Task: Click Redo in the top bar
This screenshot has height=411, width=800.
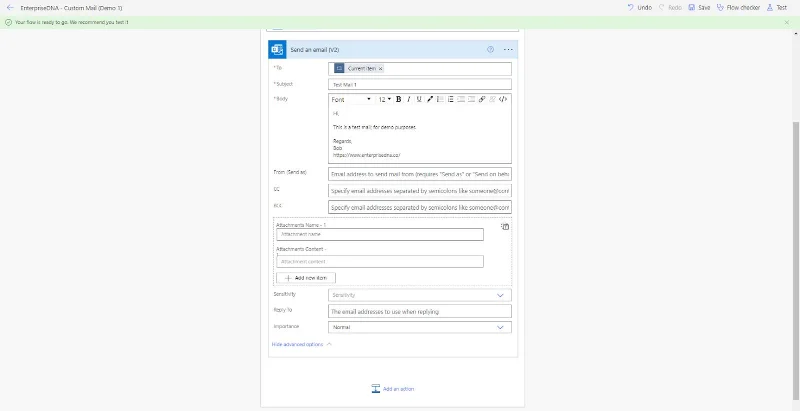Action: [x=670, y=8]
